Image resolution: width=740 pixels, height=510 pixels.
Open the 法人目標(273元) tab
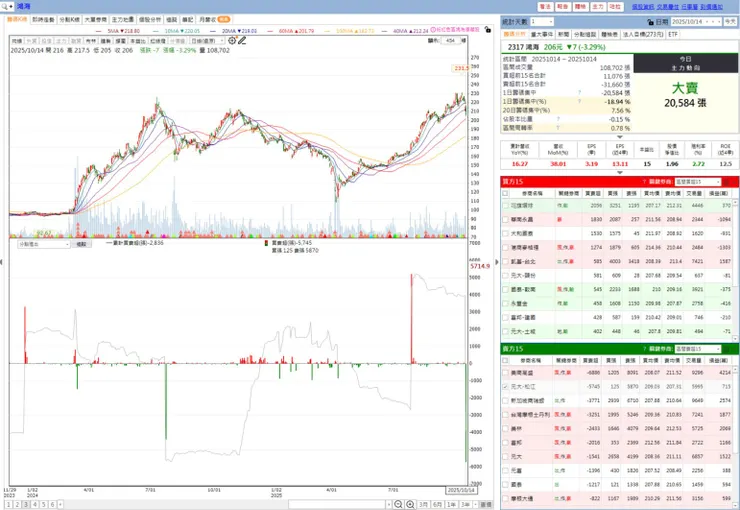[643, 34]
